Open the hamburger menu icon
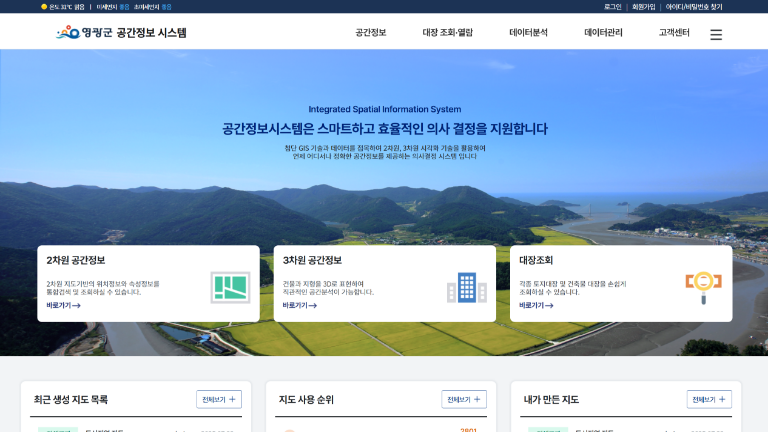The width and height of the screenshot is (768, 432). click(715, 34)
